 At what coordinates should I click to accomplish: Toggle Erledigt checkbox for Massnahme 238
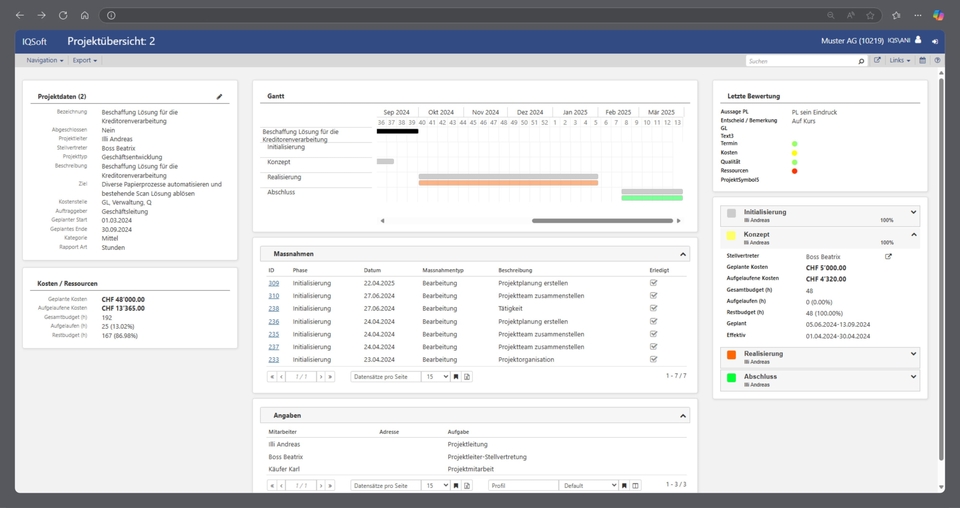point(653,309)
